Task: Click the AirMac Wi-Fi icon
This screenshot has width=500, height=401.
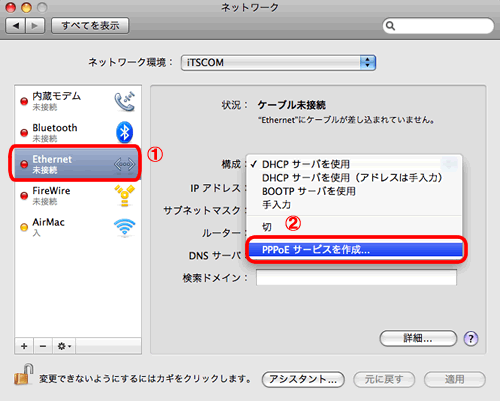Action: (125, 228)
